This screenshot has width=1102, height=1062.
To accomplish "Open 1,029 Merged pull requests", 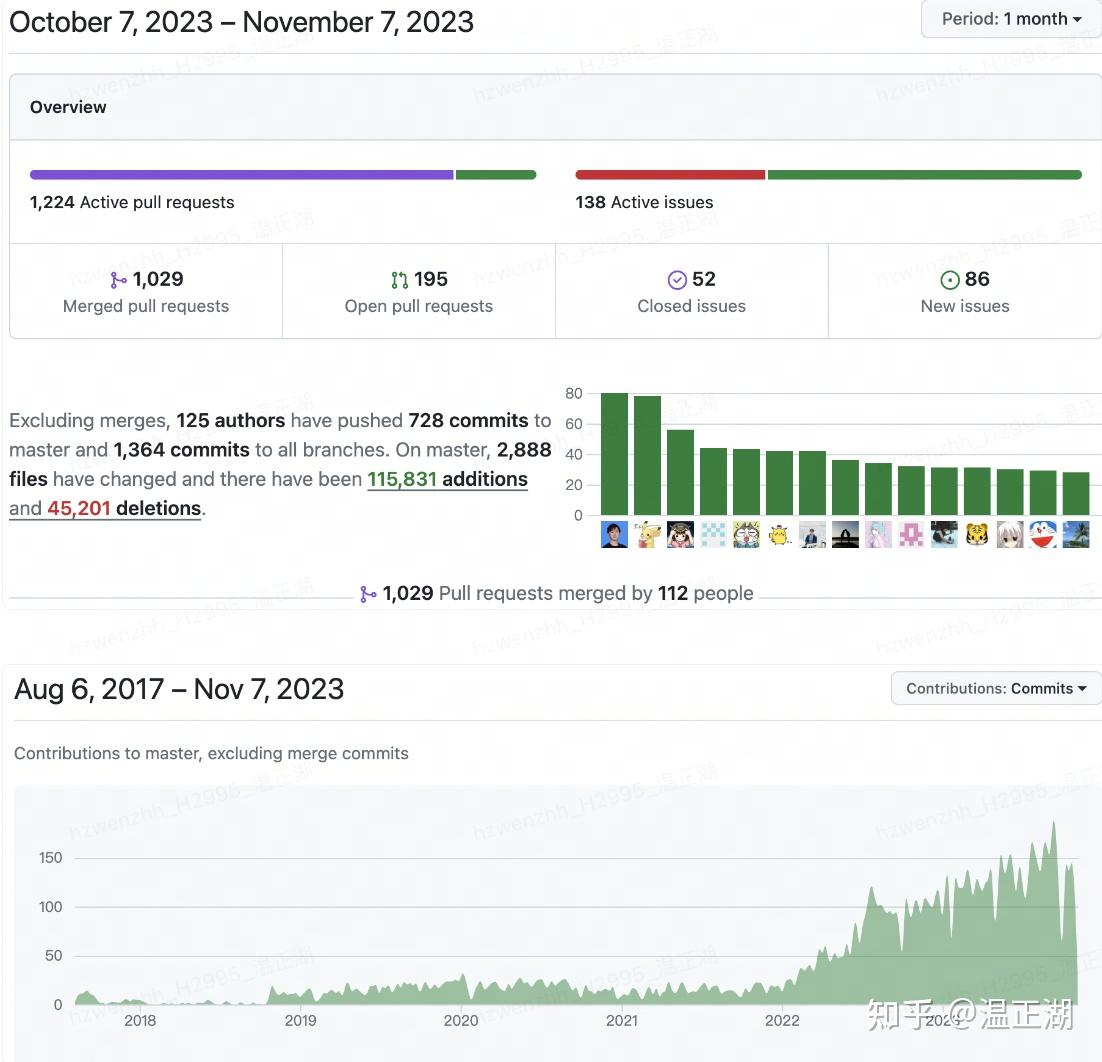I will tap(146, 291).
